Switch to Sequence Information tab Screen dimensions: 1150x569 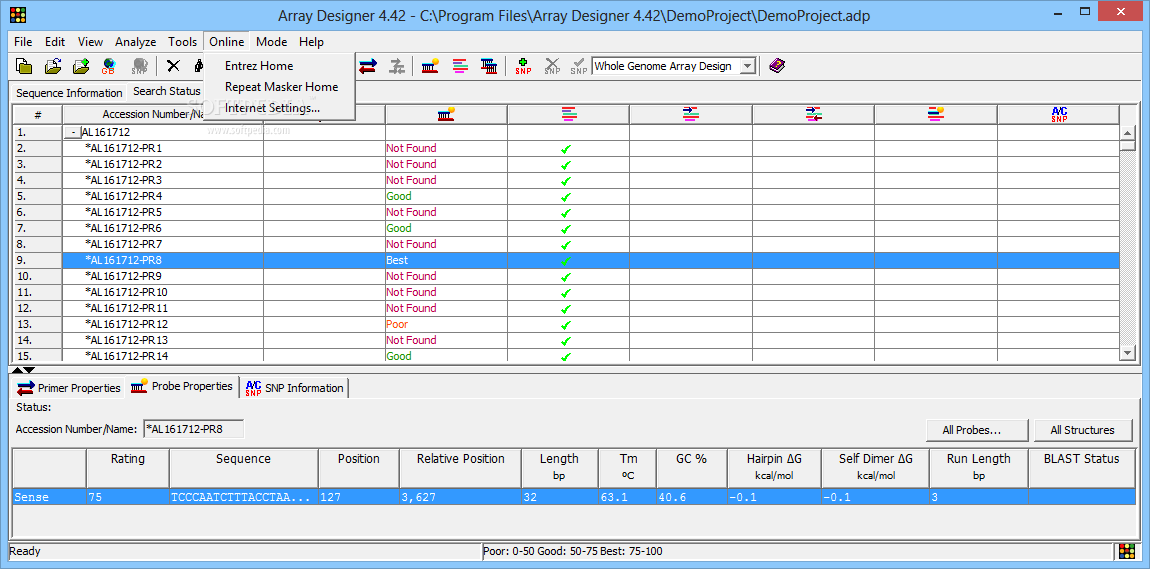click(69, 93)
